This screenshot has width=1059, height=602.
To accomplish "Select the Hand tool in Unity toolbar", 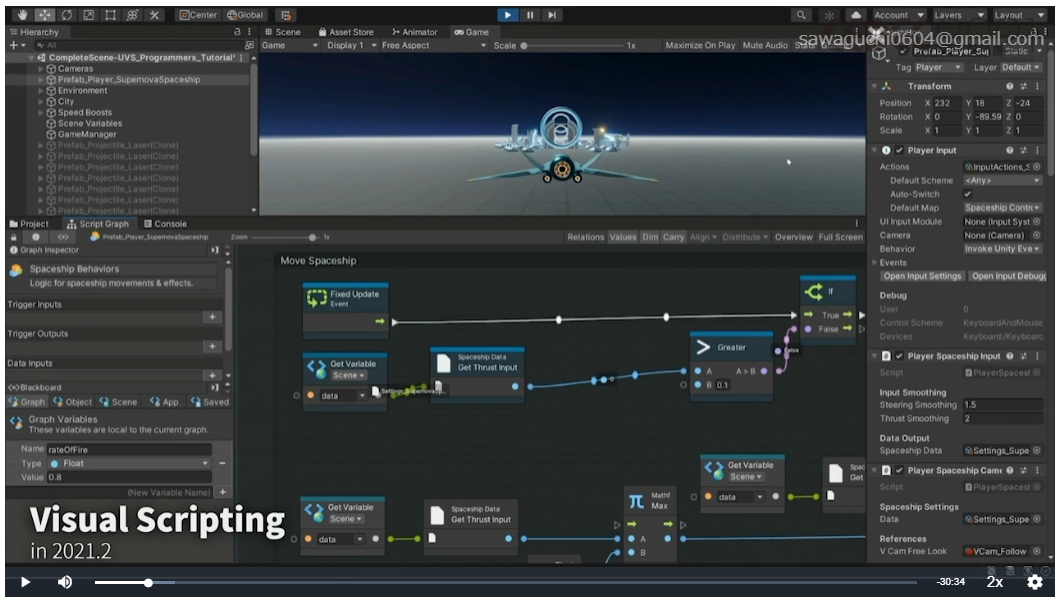I will [22, 15].
